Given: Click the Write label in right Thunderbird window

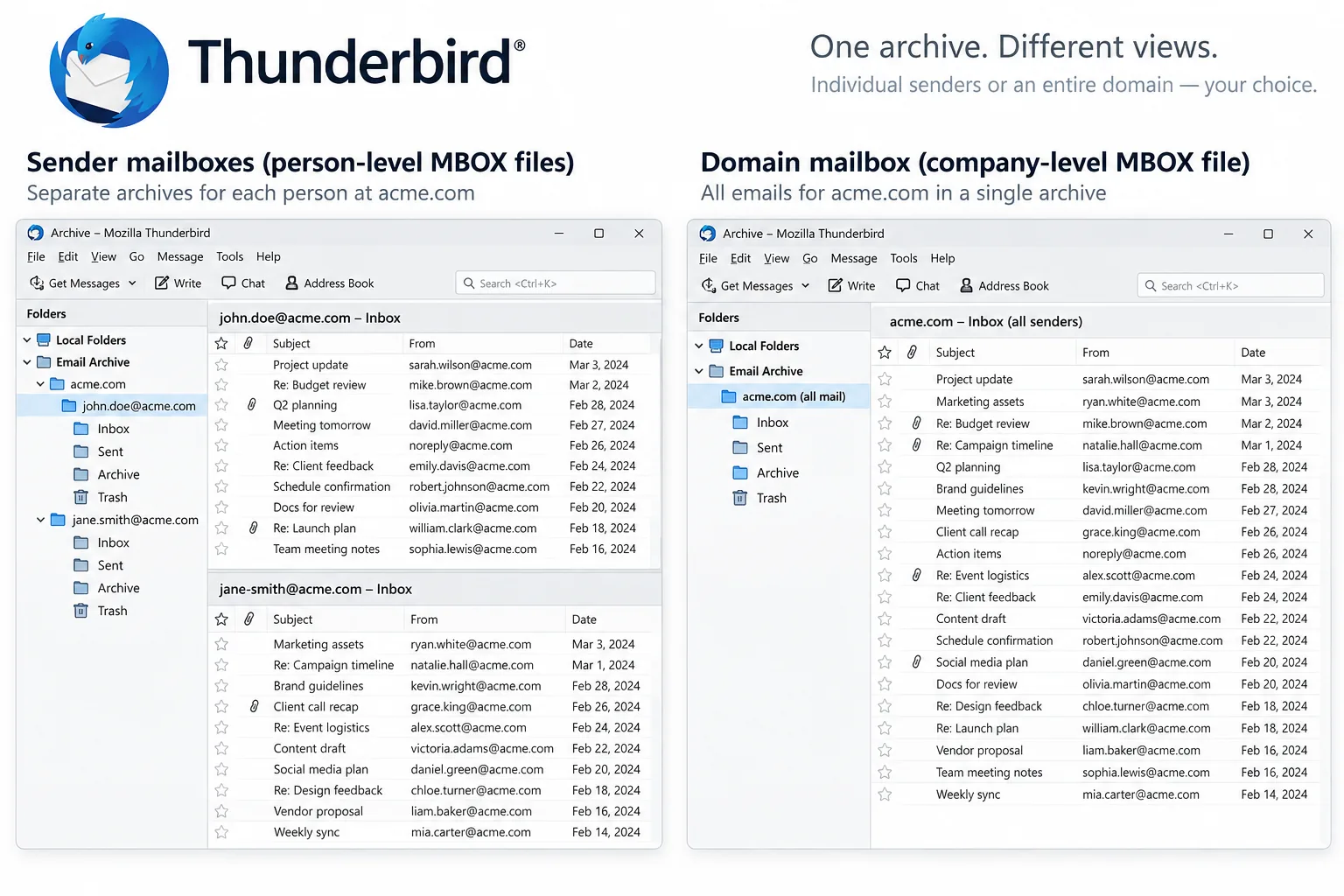Looking at the screenshot, I should (861, 285).
